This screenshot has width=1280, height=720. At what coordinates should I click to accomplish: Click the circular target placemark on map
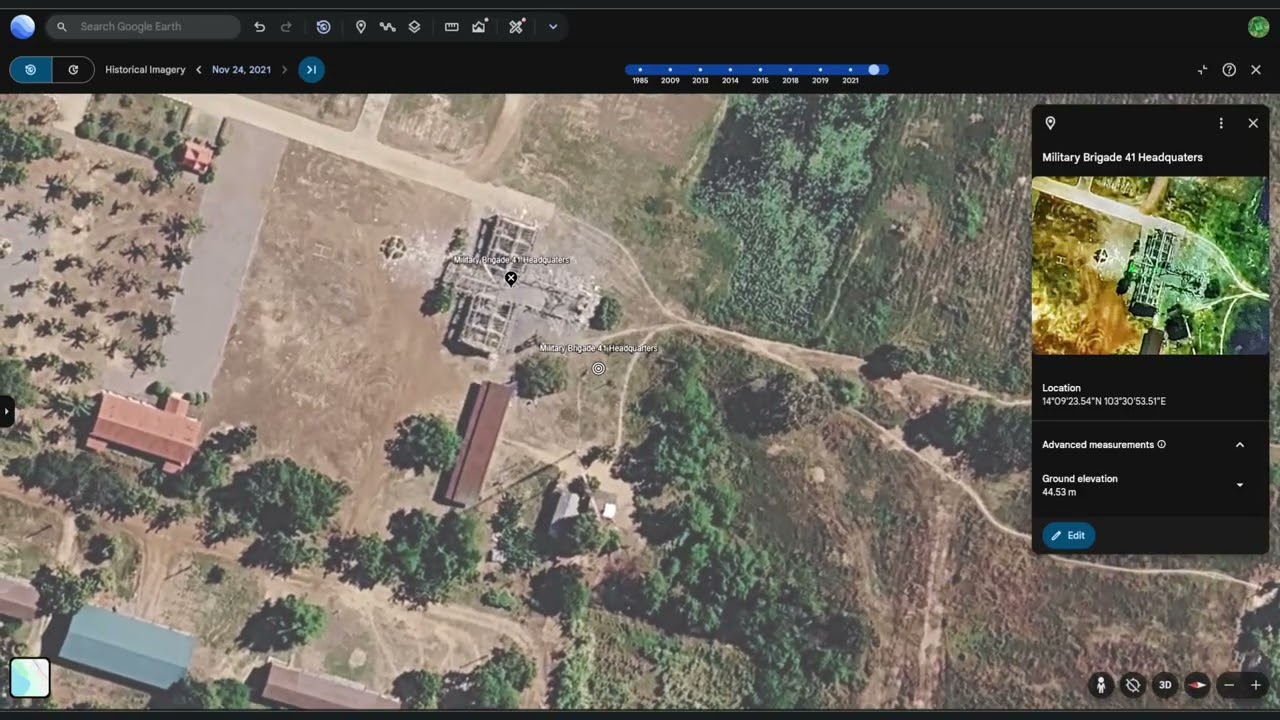pyautogui.click(x=598, y=368)
